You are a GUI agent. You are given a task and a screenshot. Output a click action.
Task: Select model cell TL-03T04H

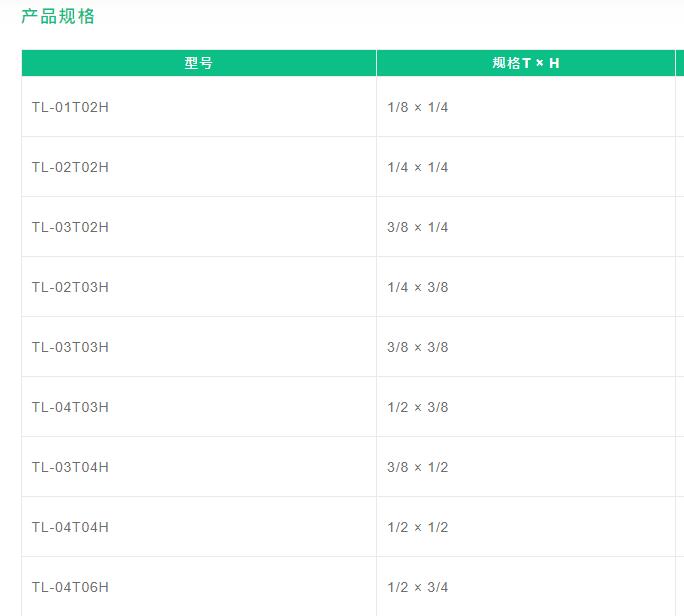pyautogui.click(x=199, y=467)
